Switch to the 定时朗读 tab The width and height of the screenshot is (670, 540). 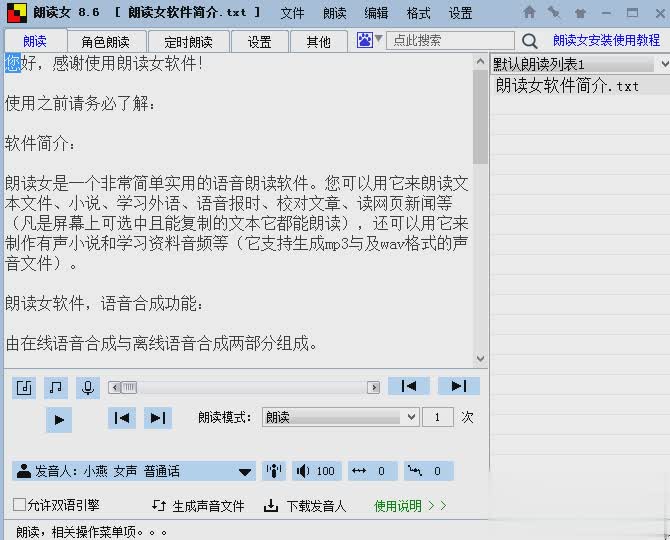point(188,42)
